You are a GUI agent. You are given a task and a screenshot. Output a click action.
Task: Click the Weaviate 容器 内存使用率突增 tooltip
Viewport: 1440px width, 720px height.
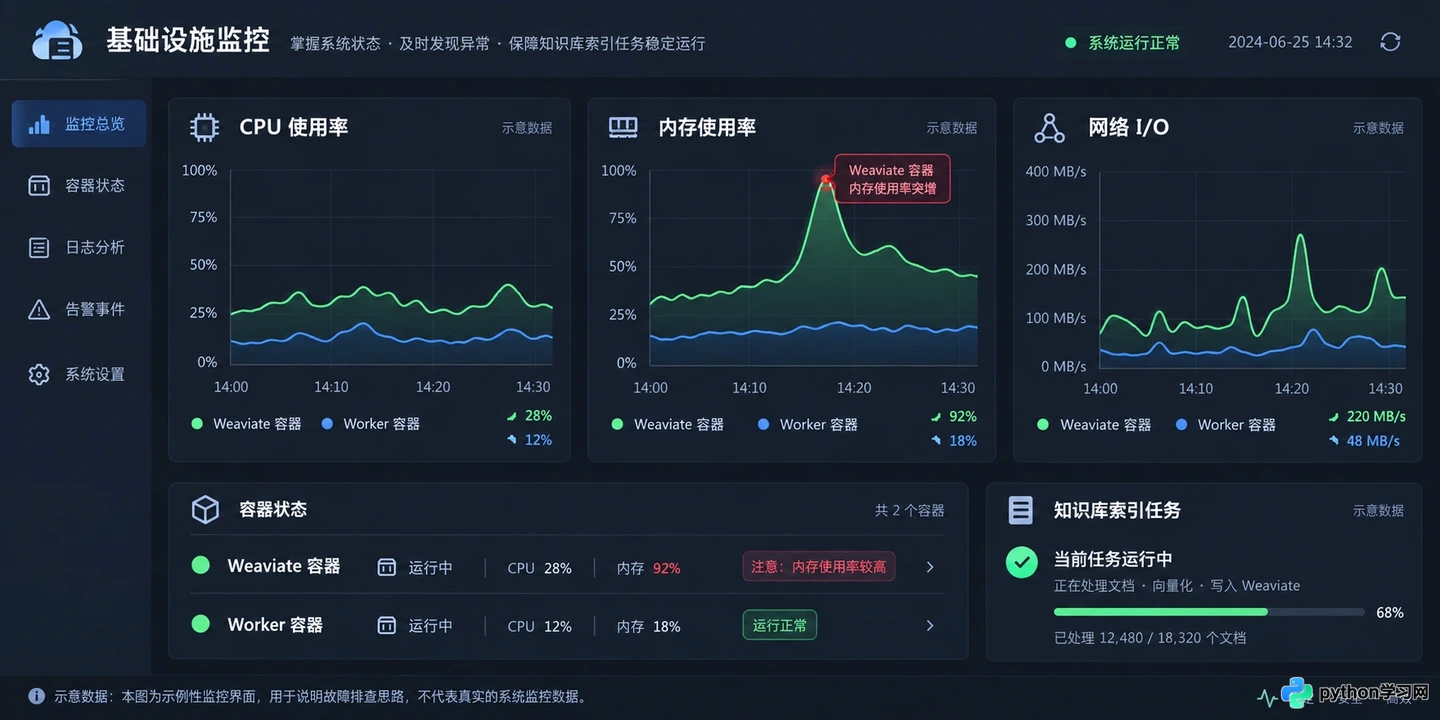point(892,179)
